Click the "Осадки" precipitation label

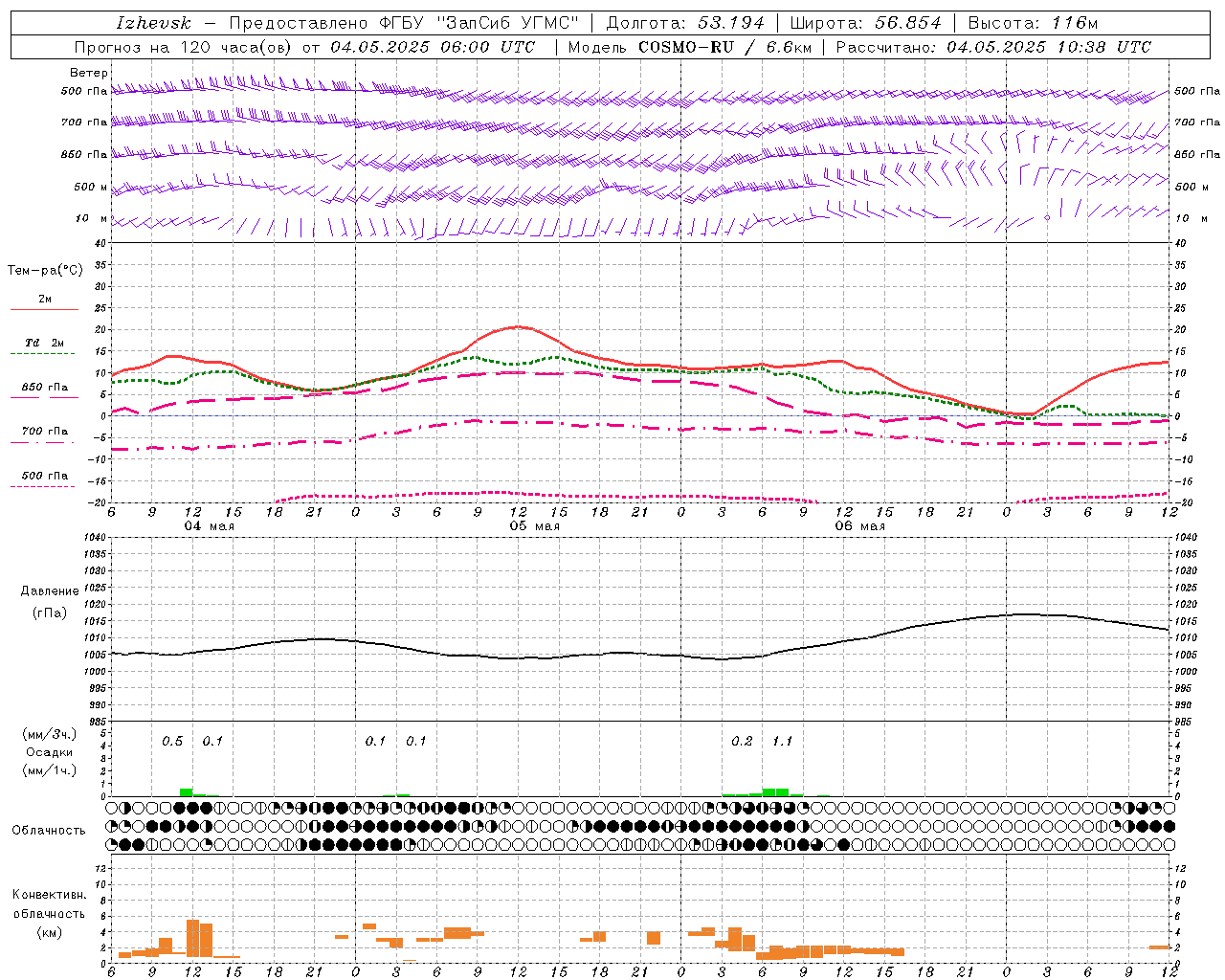(x=50, y=752)
